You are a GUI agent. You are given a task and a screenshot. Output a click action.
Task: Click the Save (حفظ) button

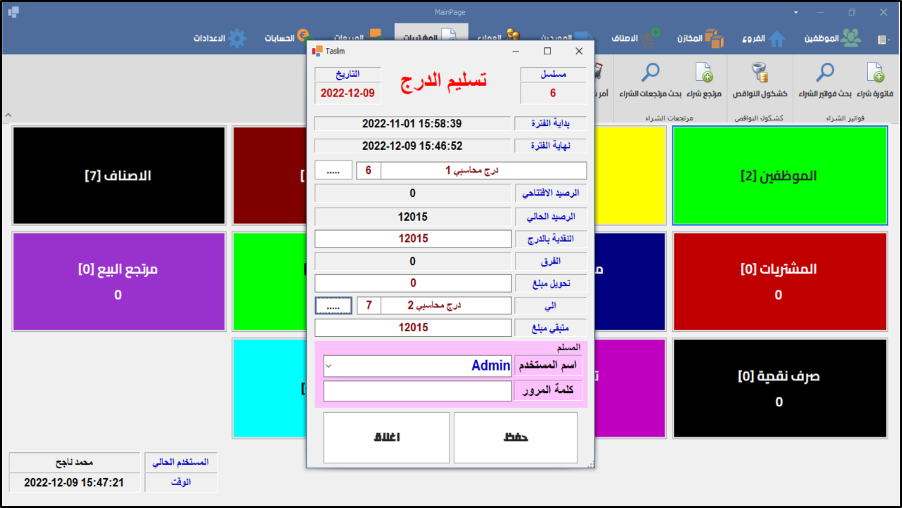point(515,438)
